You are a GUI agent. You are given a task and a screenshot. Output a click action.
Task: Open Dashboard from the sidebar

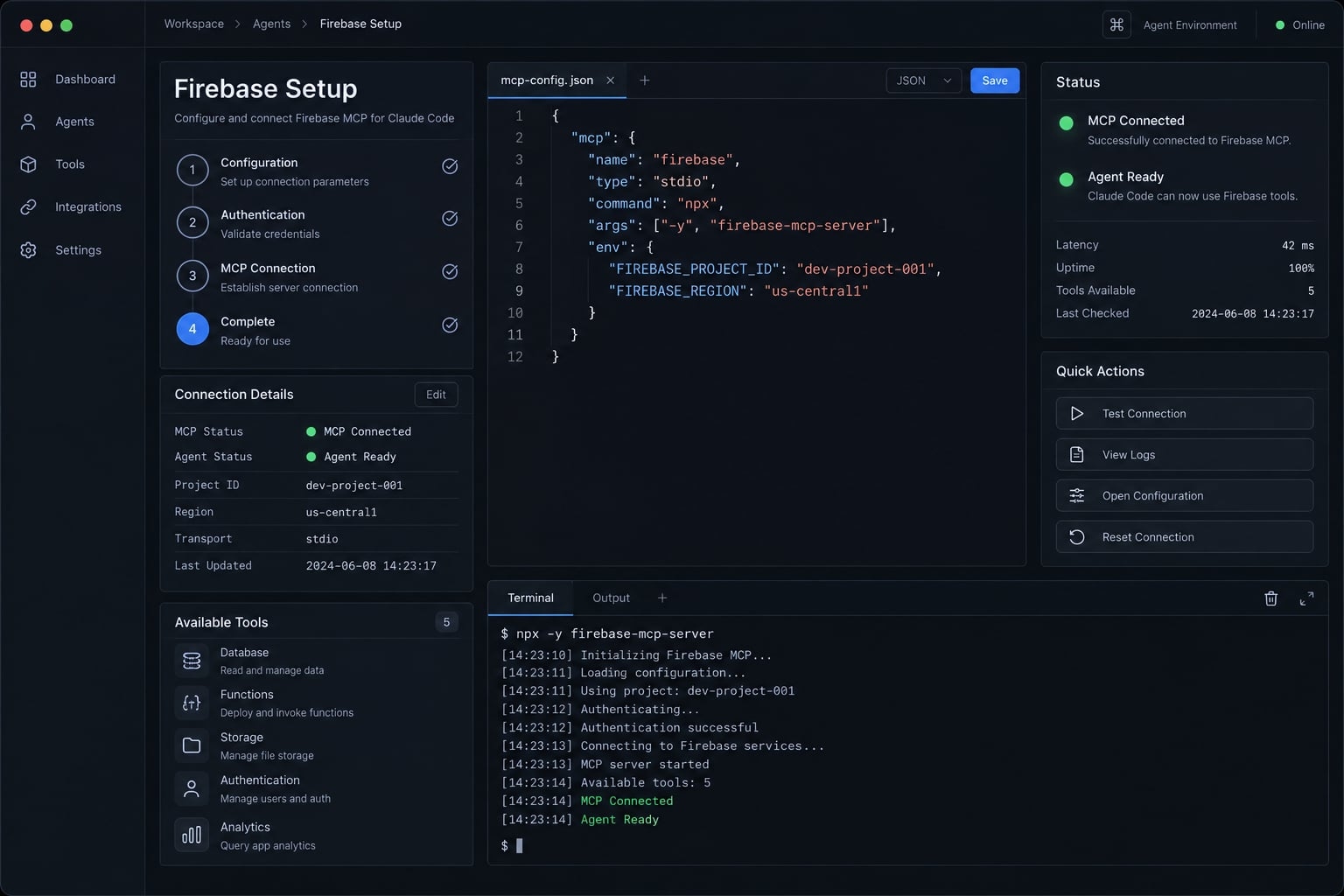pos(67,80)
